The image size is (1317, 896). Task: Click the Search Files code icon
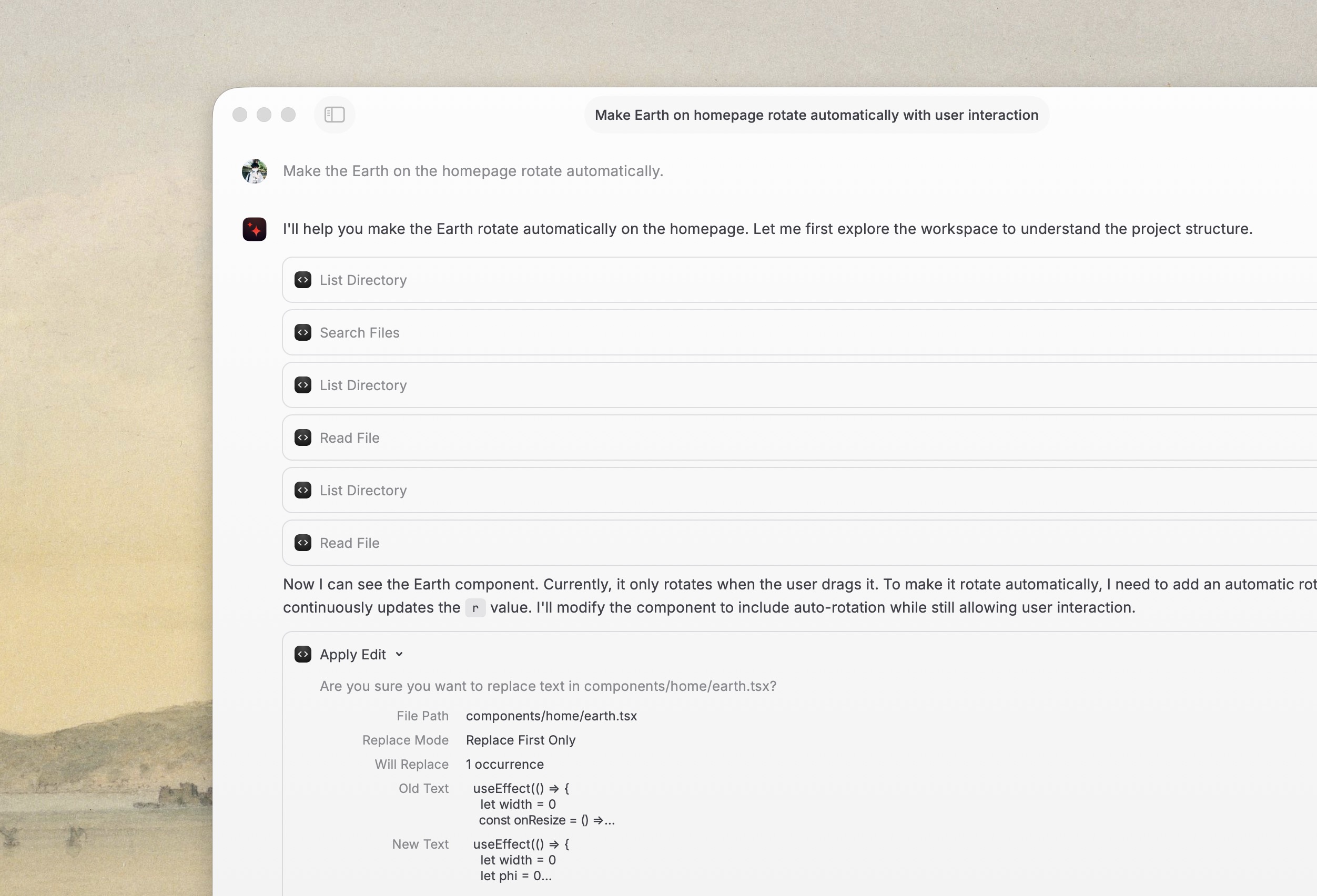click(303, 332)
